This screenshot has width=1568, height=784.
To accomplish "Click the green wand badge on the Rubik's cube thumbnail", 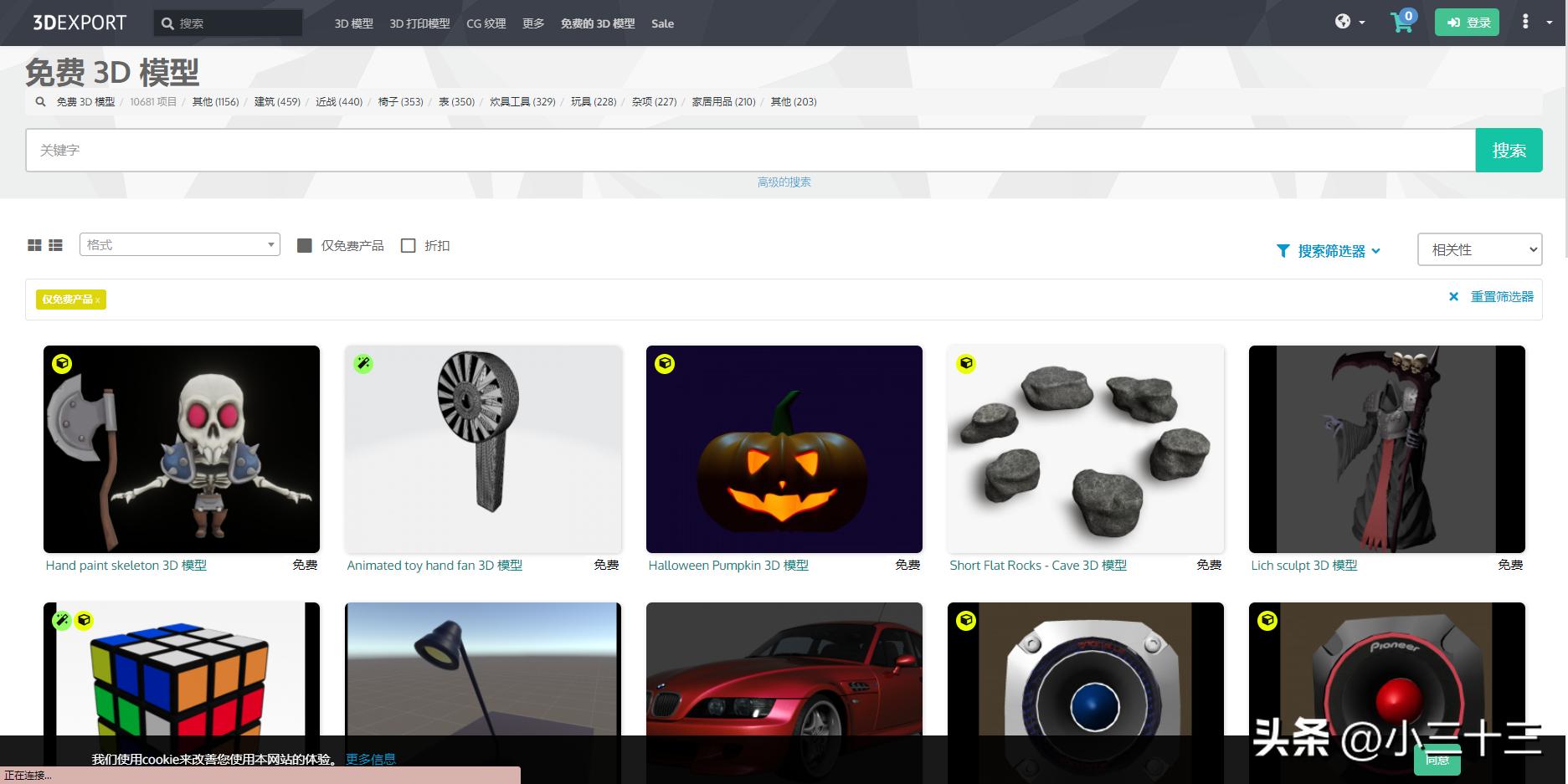I will point(61,620).
